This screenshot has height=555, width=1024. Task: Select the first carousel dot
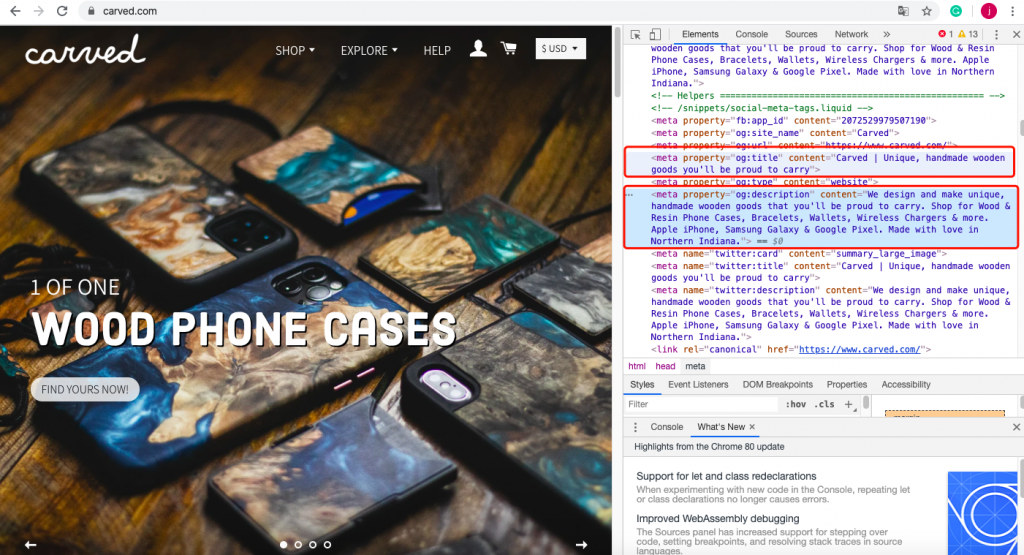283,545
